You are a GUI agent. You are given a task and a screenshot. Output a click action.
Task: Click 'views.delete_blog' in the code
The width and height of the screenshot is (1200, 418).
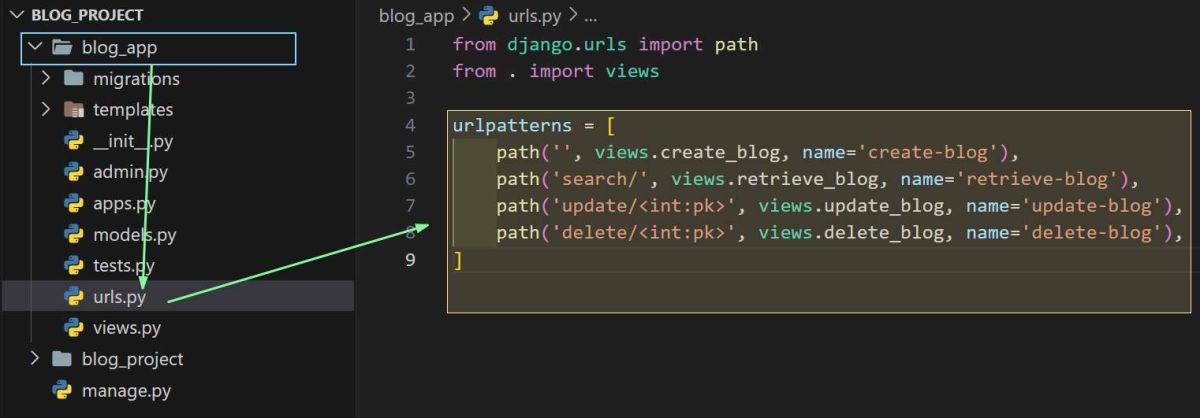[850, 233]
